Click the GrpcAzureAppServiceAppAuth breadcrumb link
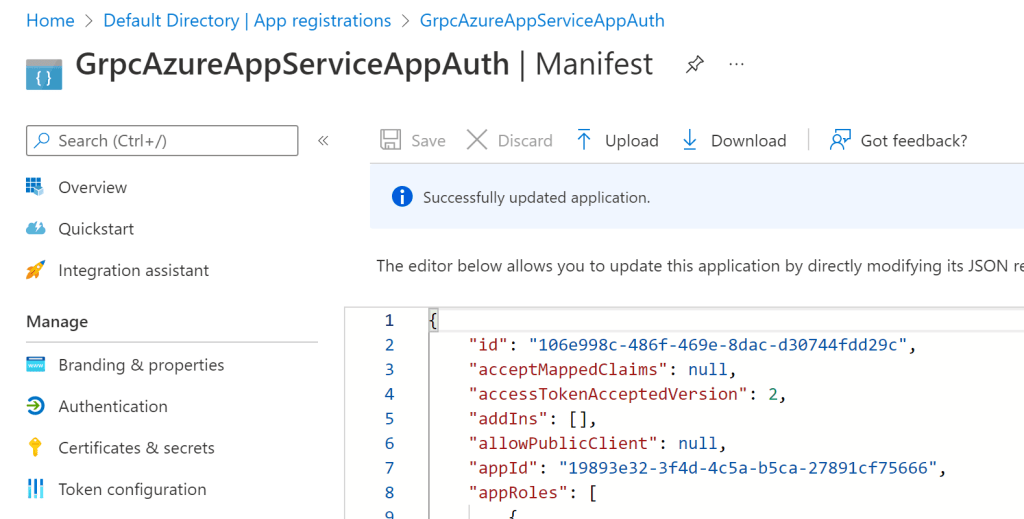Viewport: 1024px width, 519px height. click(x=542, y=20)
